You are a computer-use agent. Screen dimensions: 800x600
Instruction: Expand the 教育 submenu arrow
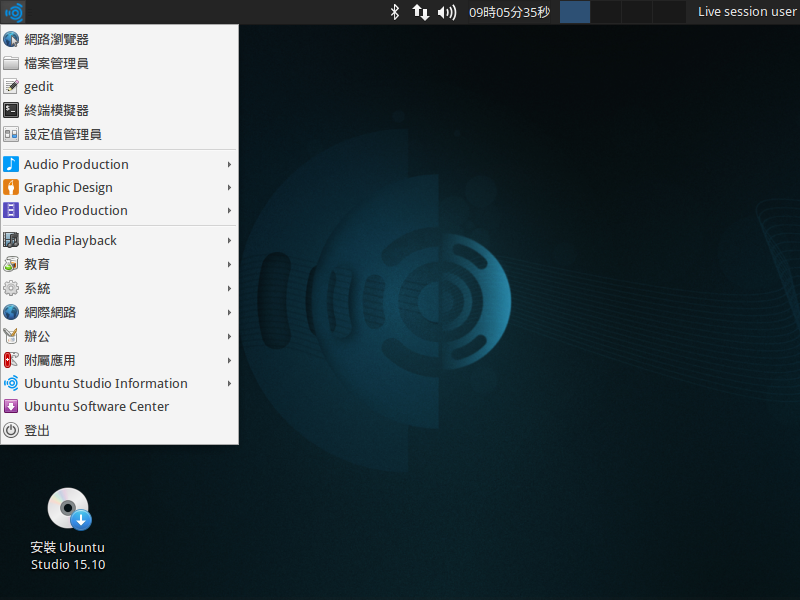[230, 264]
